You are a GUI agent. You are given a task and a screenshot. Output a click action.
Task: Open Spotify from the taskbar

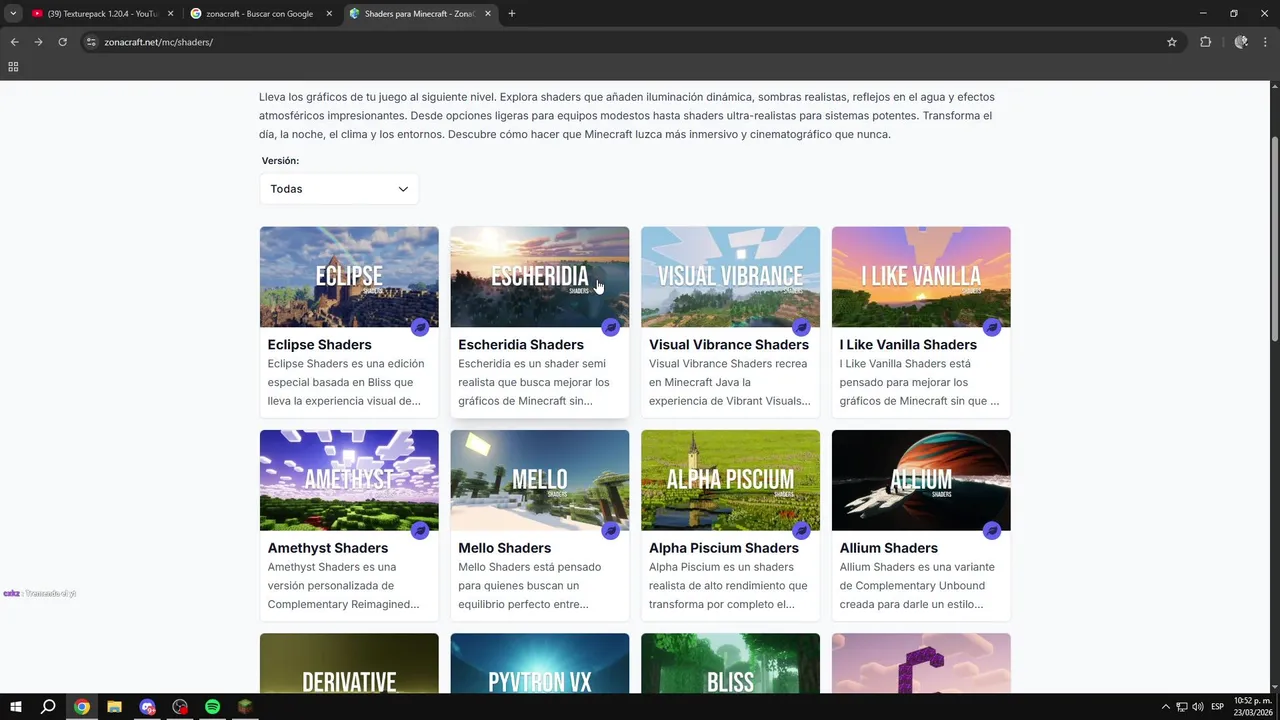[x=212, y=707]
